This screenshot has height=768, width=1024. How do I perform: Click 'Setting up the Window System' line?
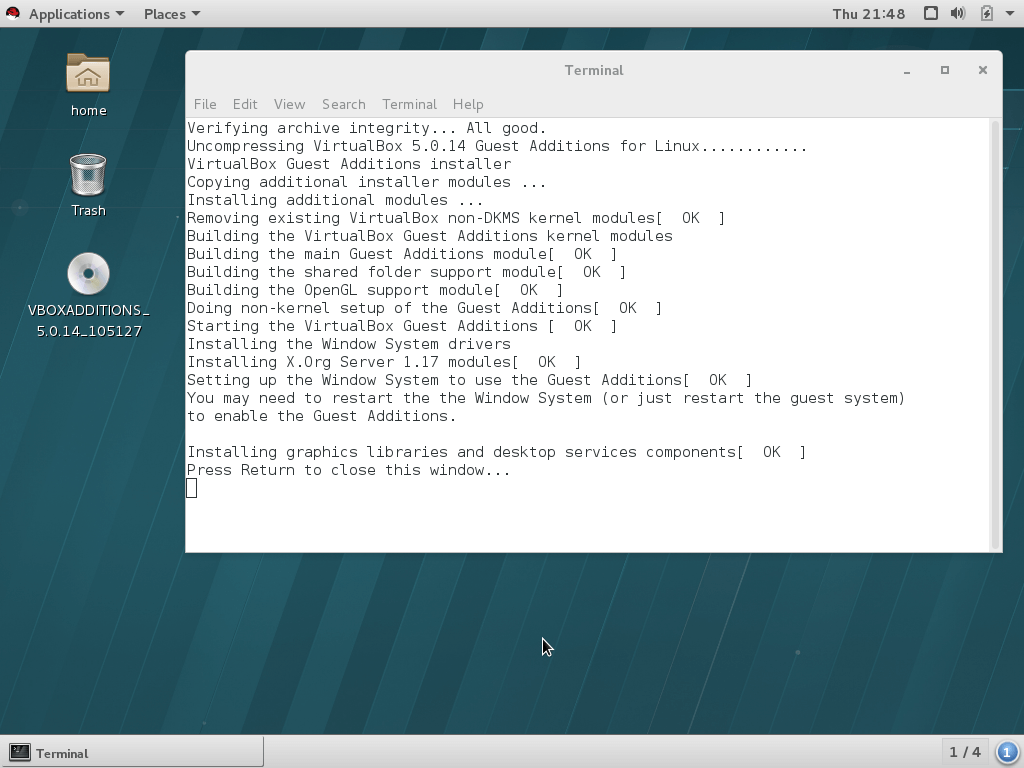point(470,380)
